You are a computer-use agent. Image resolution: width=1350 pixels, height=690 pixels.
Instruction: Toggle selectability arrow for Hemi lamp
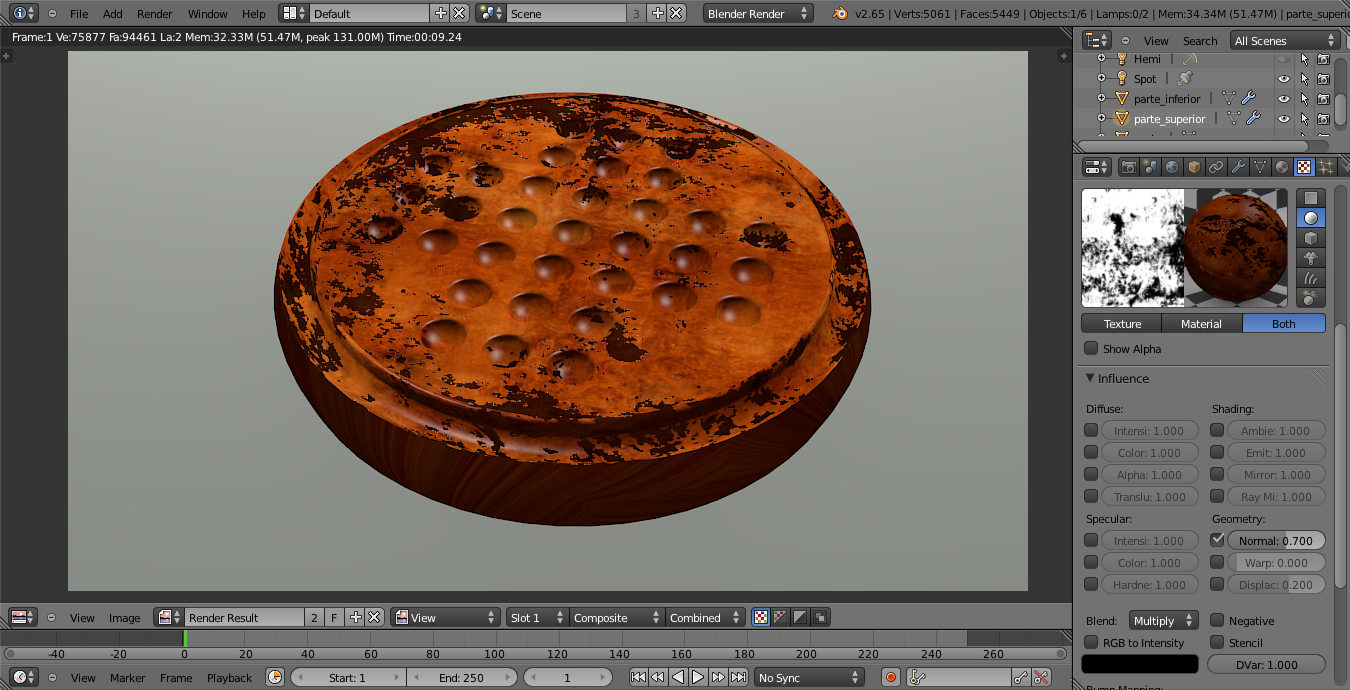(x=1304, y=59)
